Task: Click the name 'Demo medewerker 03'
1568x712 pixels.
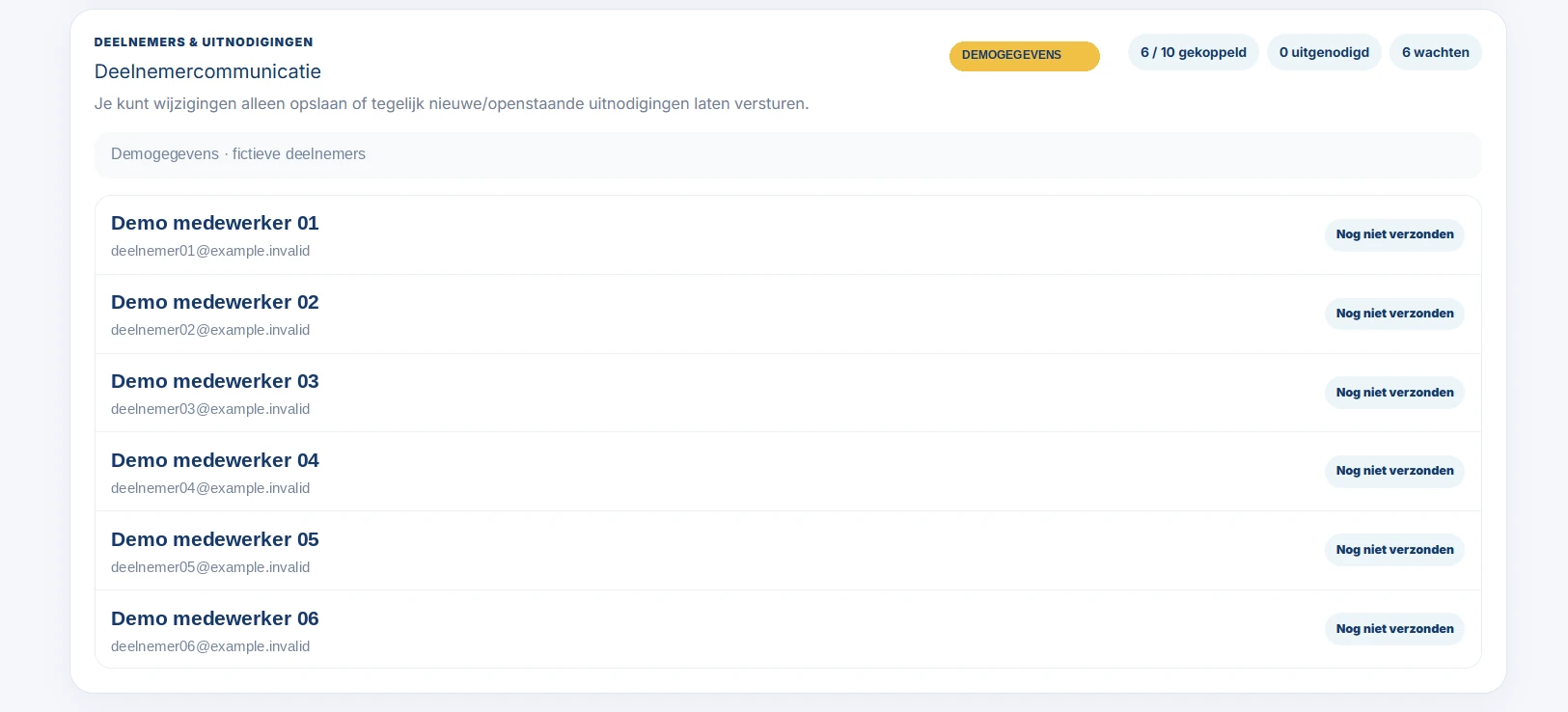Action: click(215, 381)
